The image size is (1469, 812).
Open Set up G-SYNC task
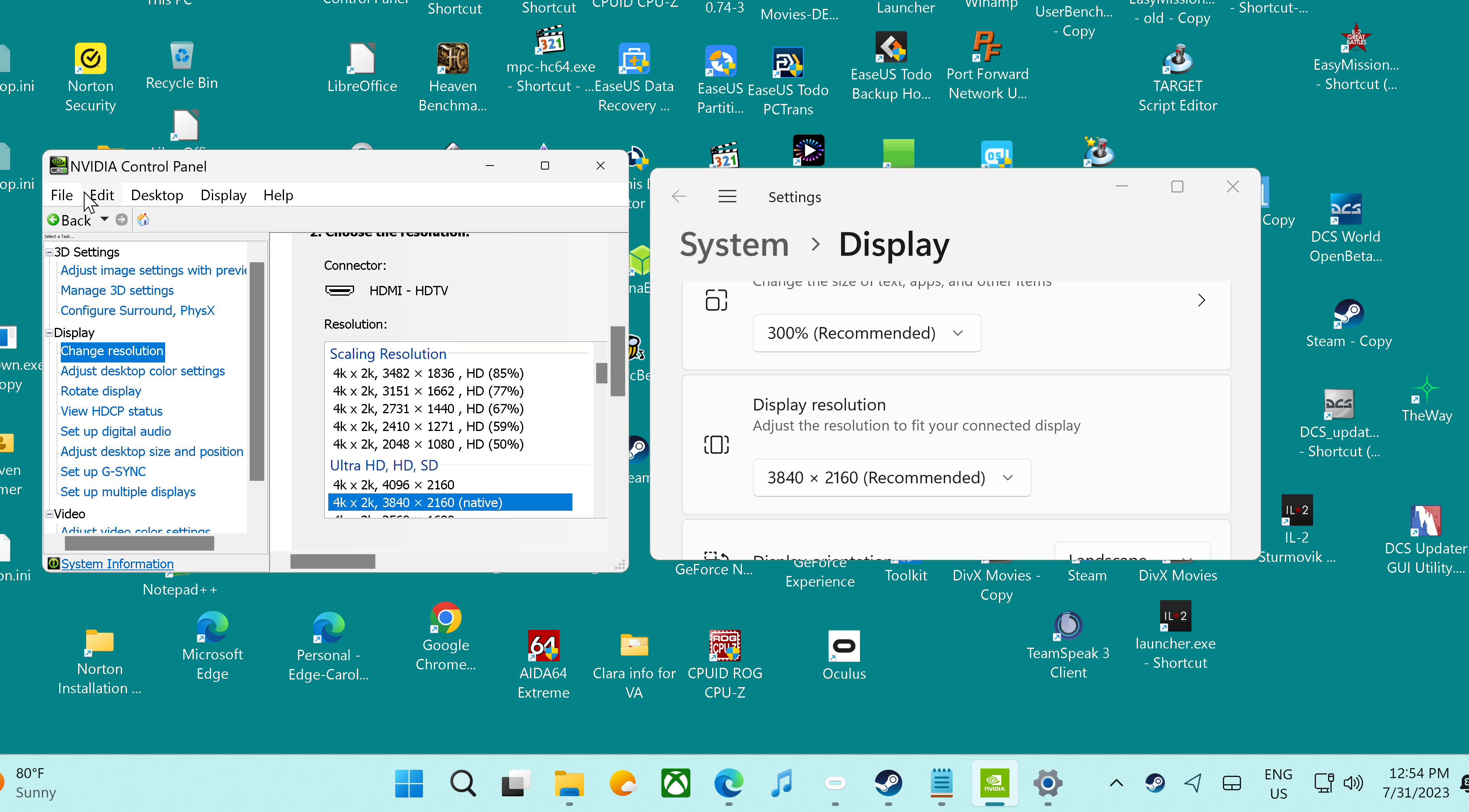tap(103, 472)
